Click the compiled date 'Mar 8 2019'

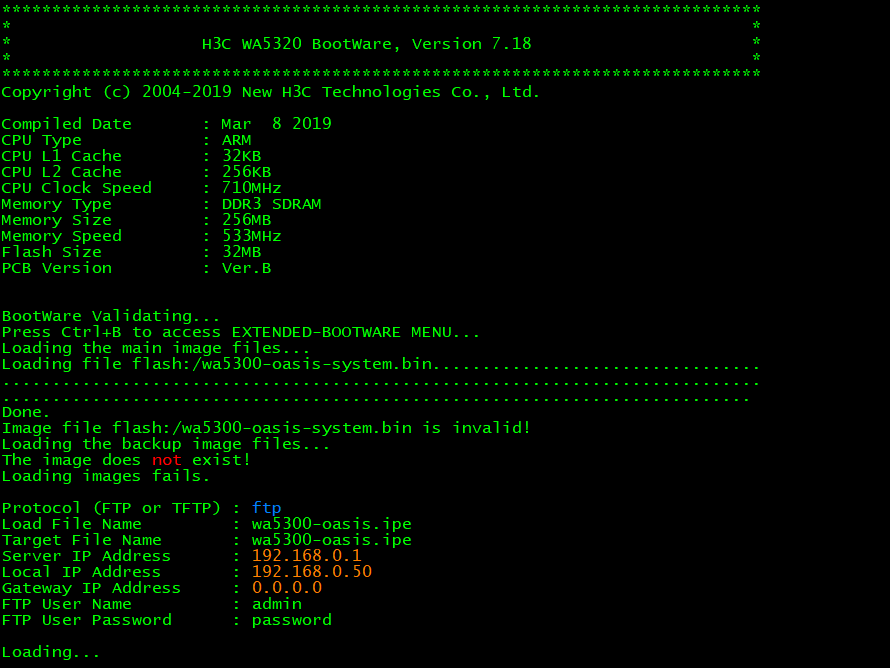(276, 124)
